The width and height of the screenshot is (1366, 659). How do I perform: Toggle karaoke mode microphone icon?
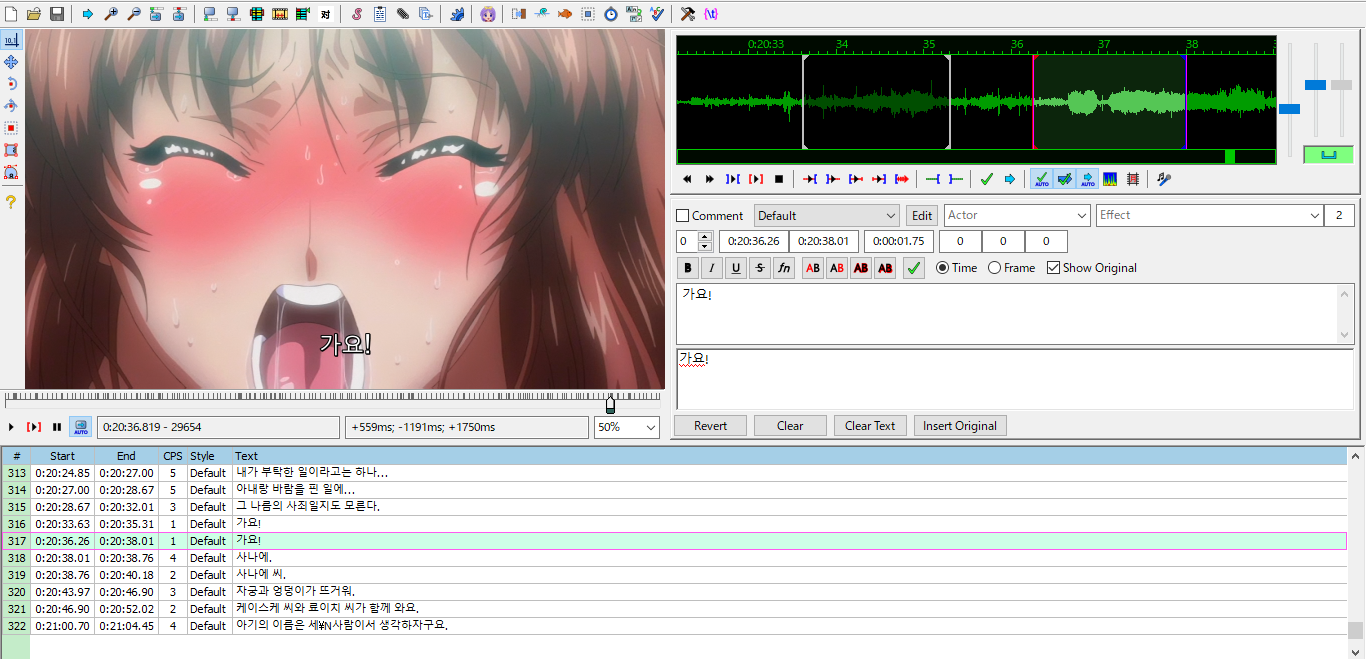[x=1164, y=179]
